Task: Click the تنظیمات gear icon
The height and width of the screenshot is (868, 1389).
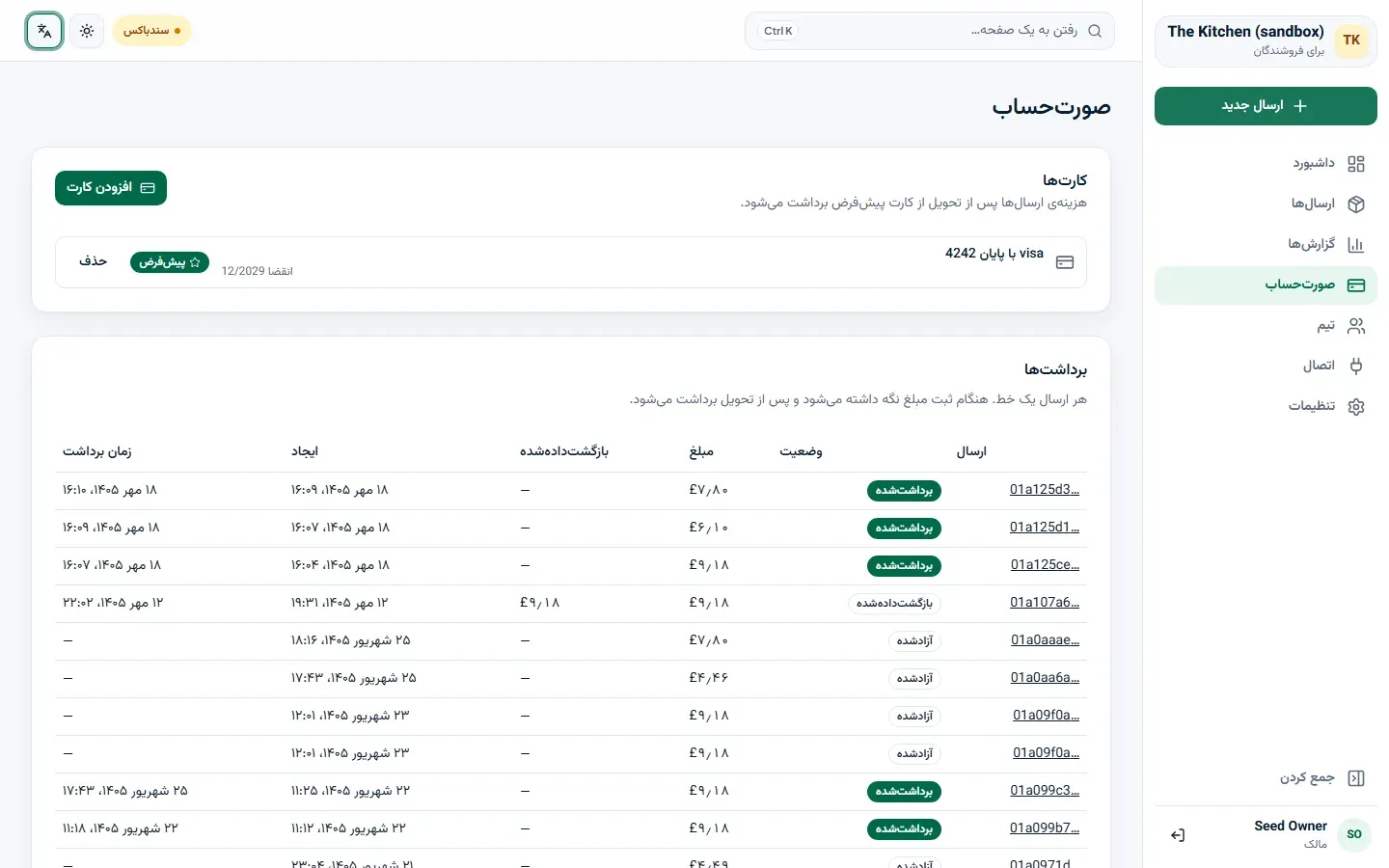Action: click(1356, 407)
